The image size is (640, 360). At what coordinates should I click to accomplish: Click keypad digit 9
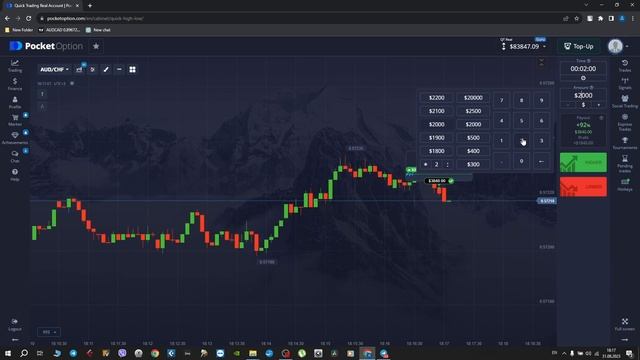[542, 100]
